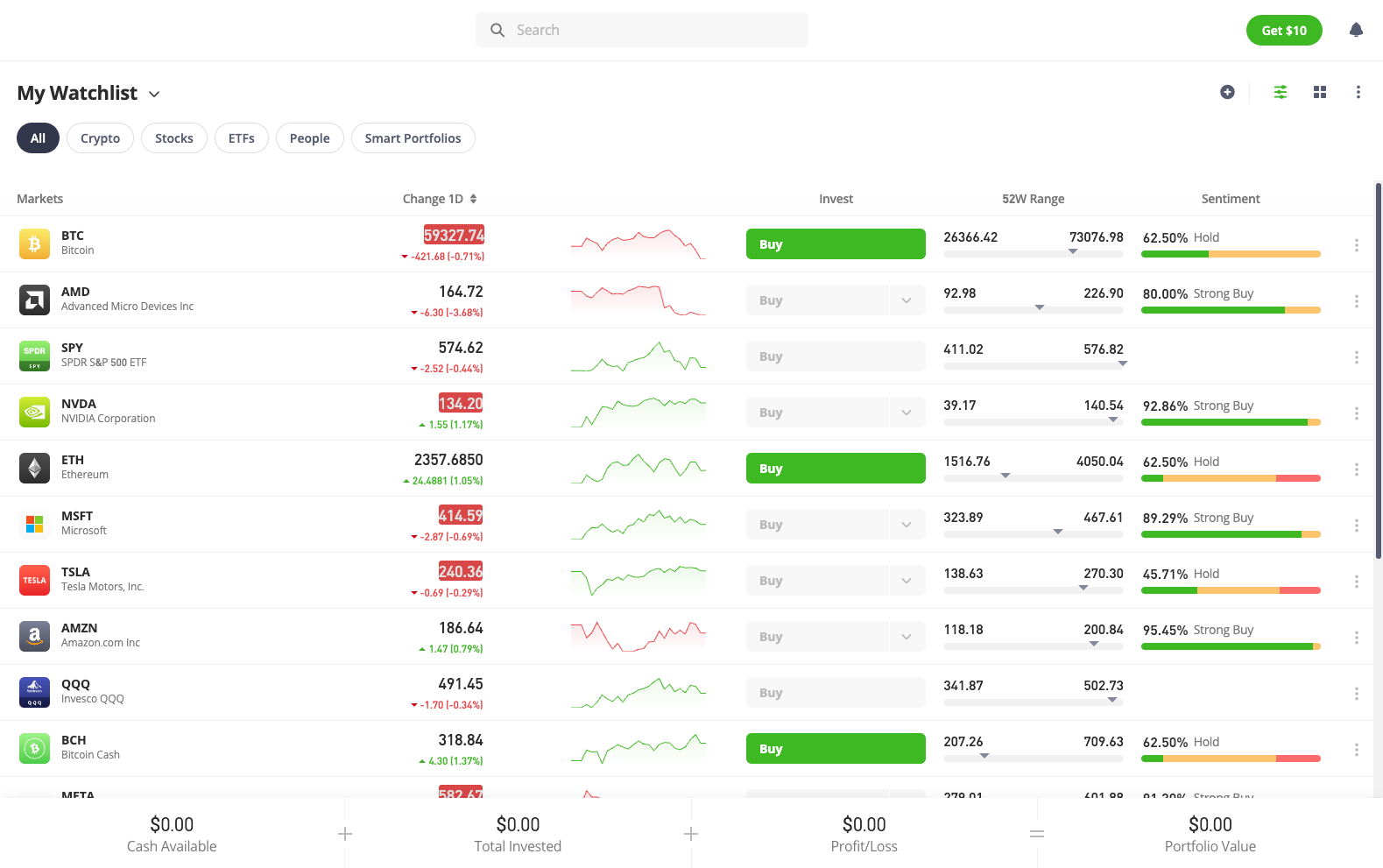Viewport: 1383px width, 868px height.
Task: Filter watchlist by People
Action: [310, 138]
